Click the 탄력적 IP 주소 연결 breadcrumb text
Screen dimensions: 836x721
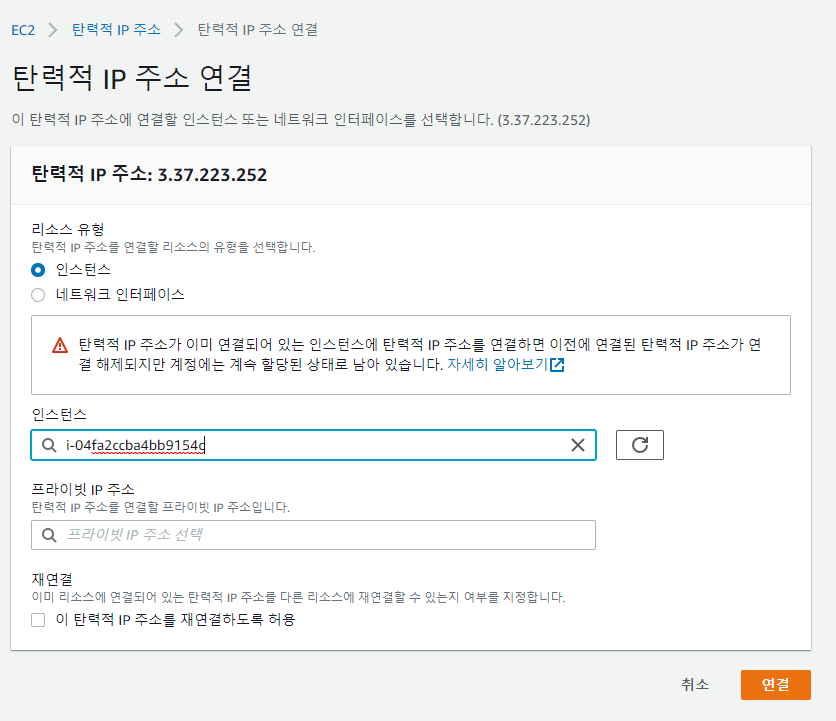[258, 30]
